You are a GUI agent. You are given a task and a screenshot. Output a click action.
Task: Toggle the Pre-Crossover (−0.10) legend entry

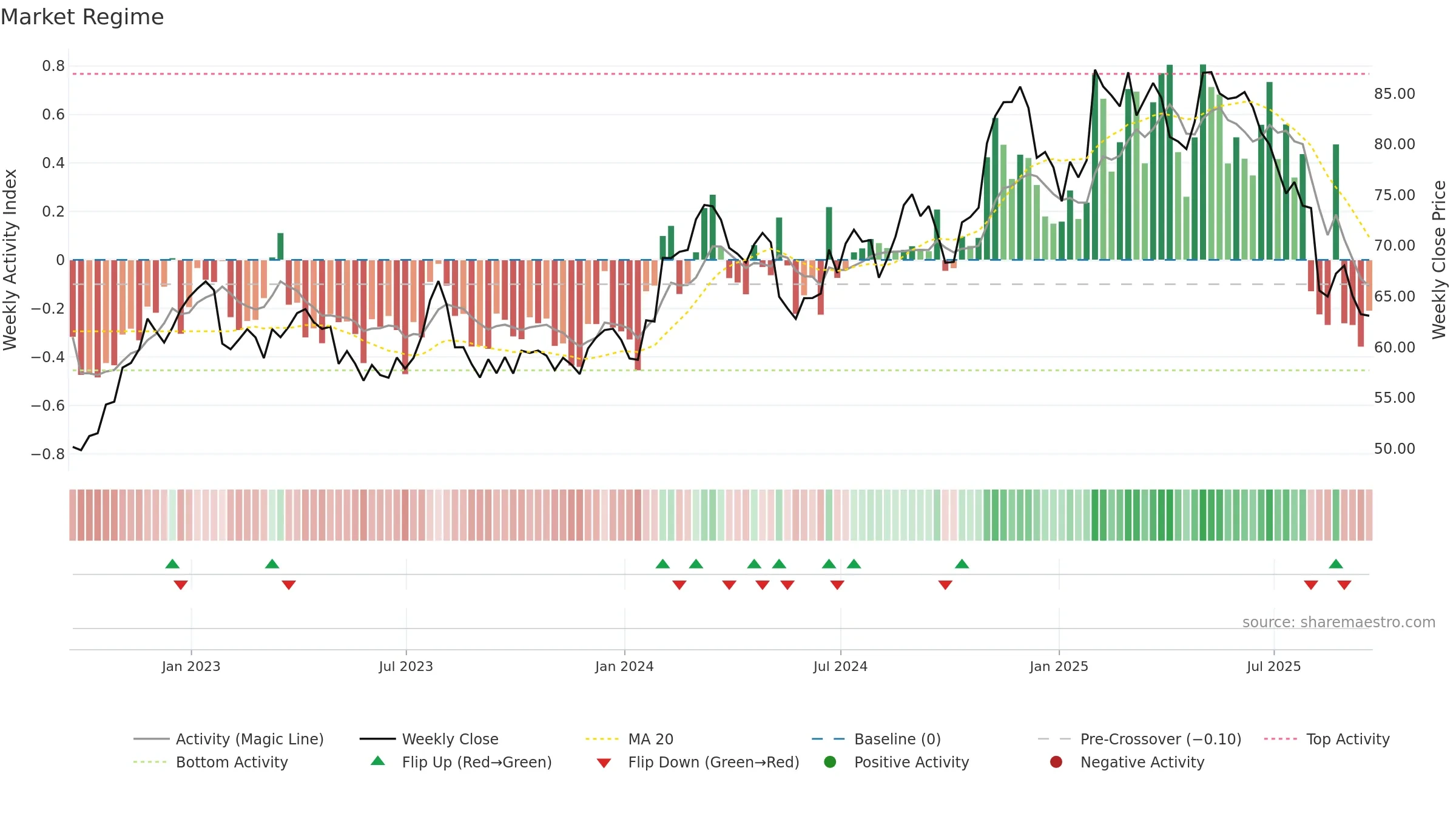tap(1139, 739)
